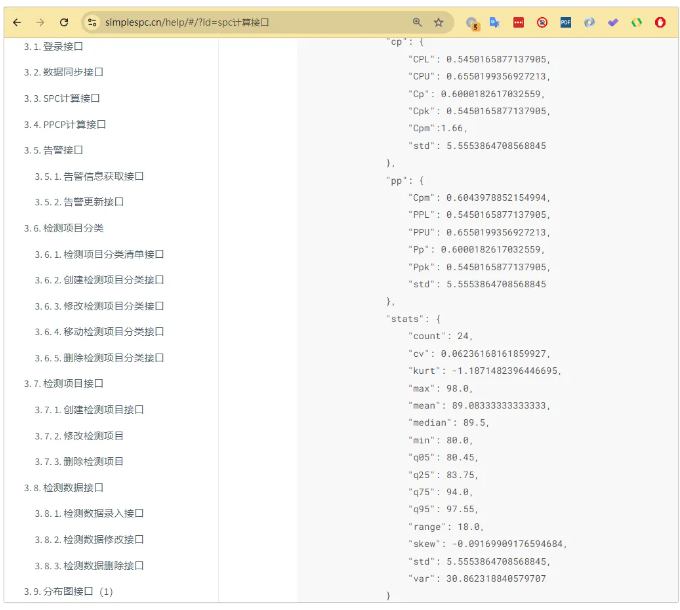This screenshot has height=610, width=680.
Task: Open 3.7.1 创建检测项目接口 entry
Action: [x=89, y=409]
